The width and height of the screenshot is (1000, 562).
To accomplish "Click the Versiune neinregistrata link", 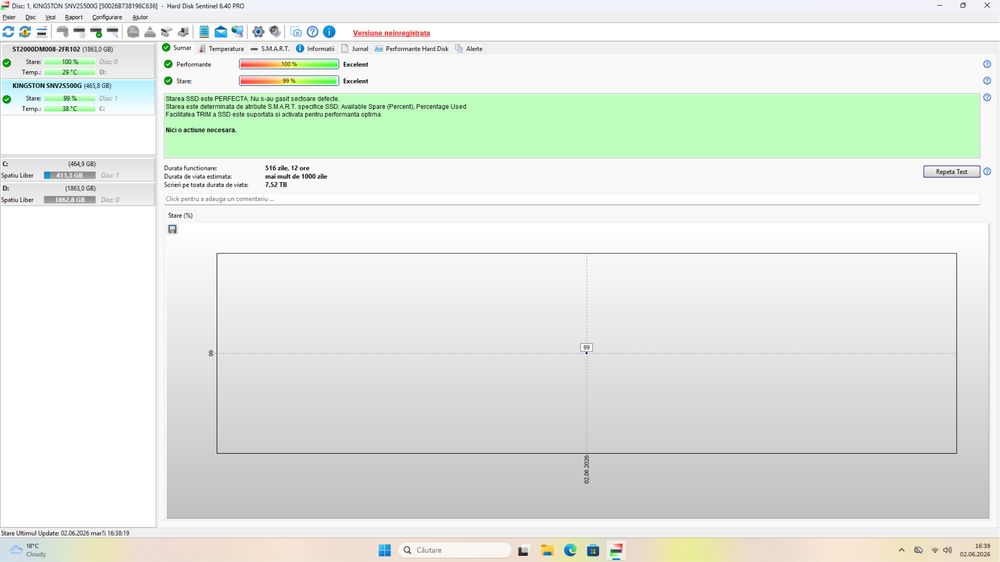I will click(392, 33).
